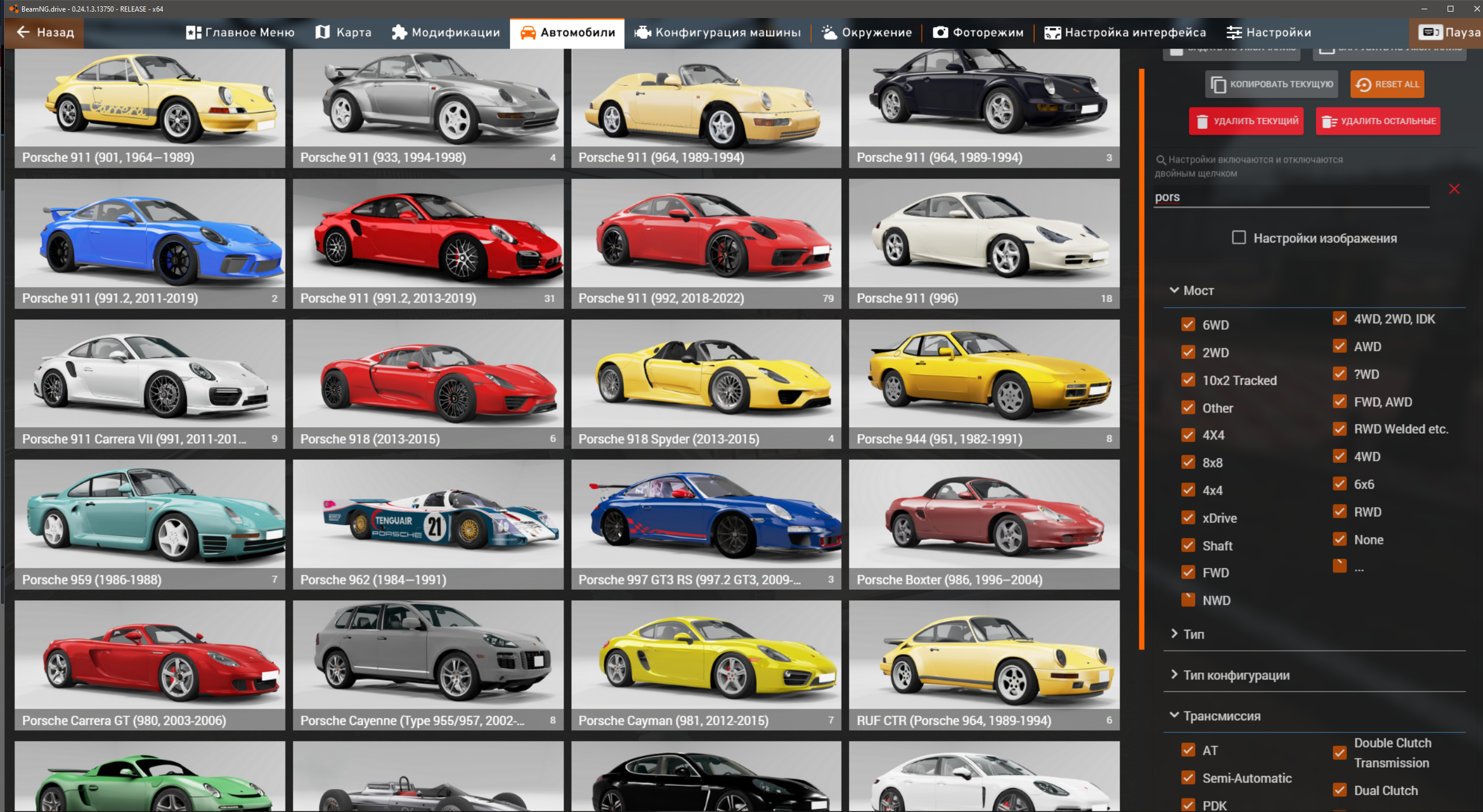Click the УДАЛИТЬ ТЕКУЩИЙ button
Viewport: 1483px width, 812px height.
tap(1246, 121)
